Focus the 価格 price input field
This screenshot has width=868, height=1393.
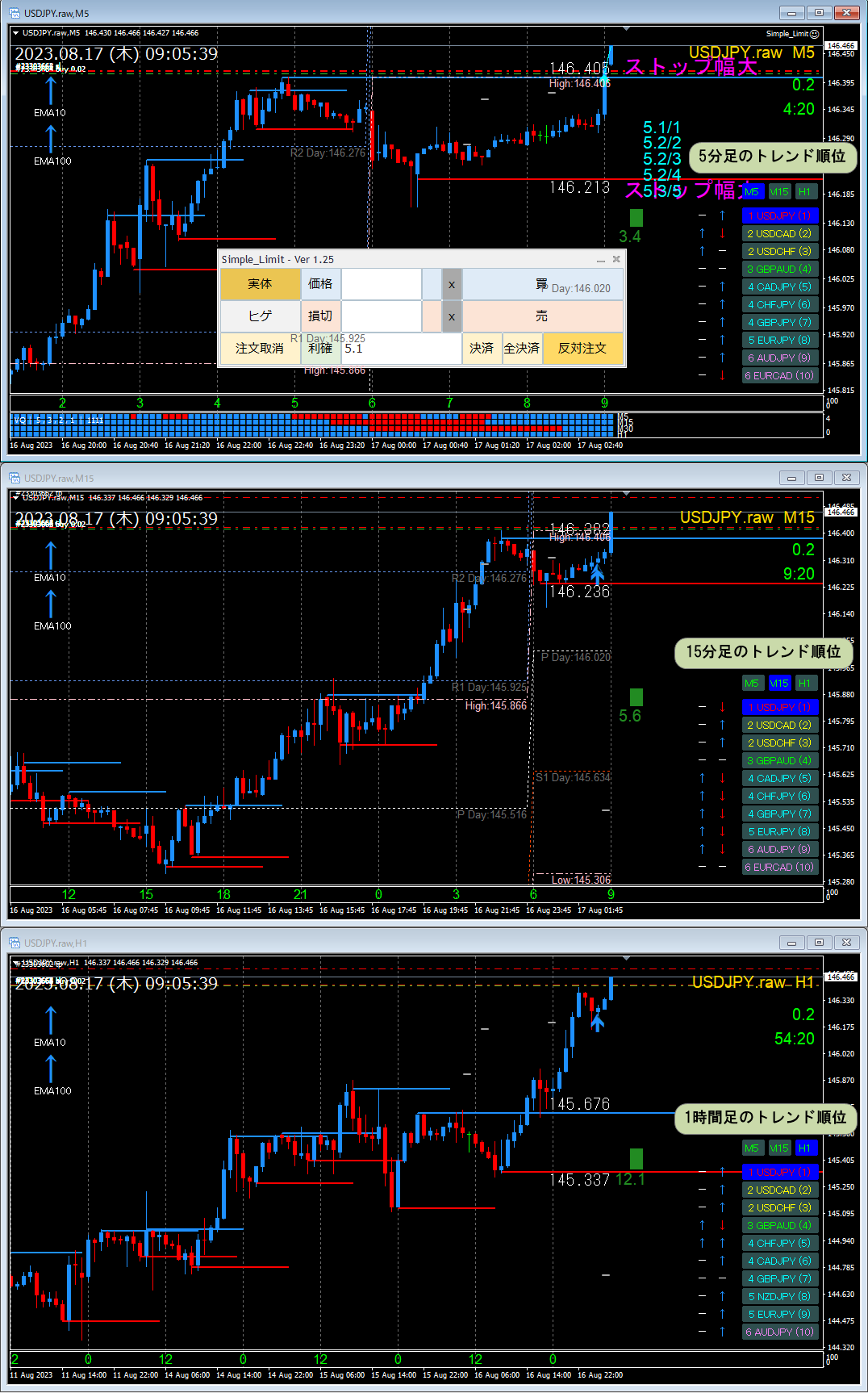382,284
